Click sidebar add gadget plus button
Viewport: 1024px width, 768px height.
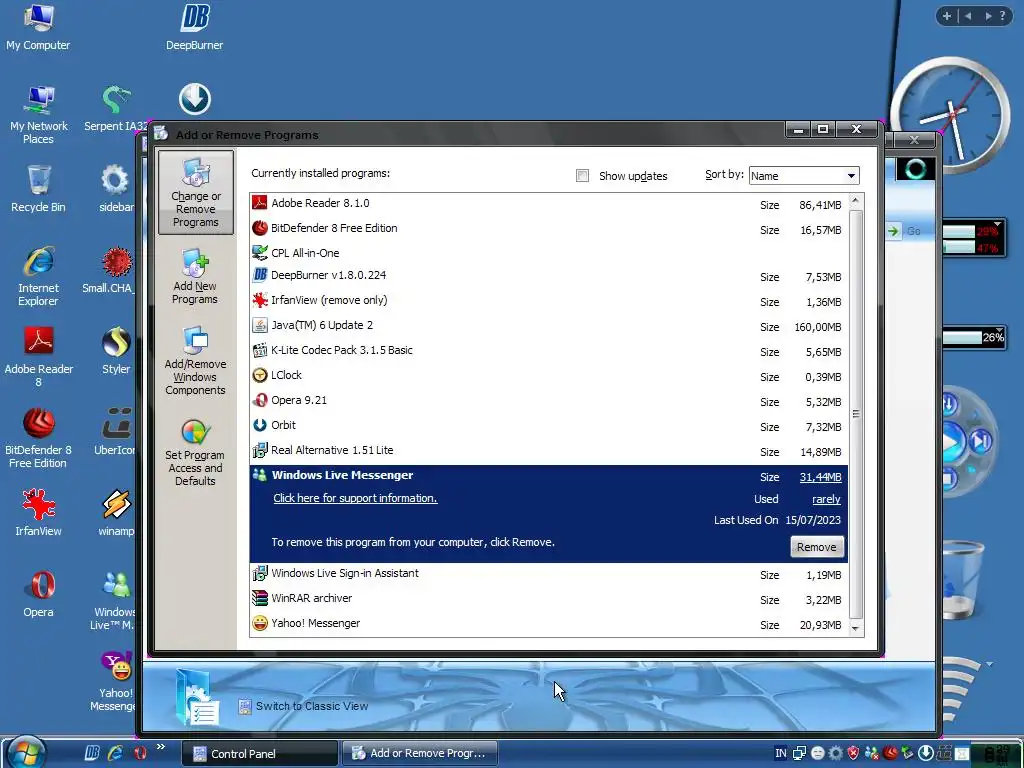(946, 16)
